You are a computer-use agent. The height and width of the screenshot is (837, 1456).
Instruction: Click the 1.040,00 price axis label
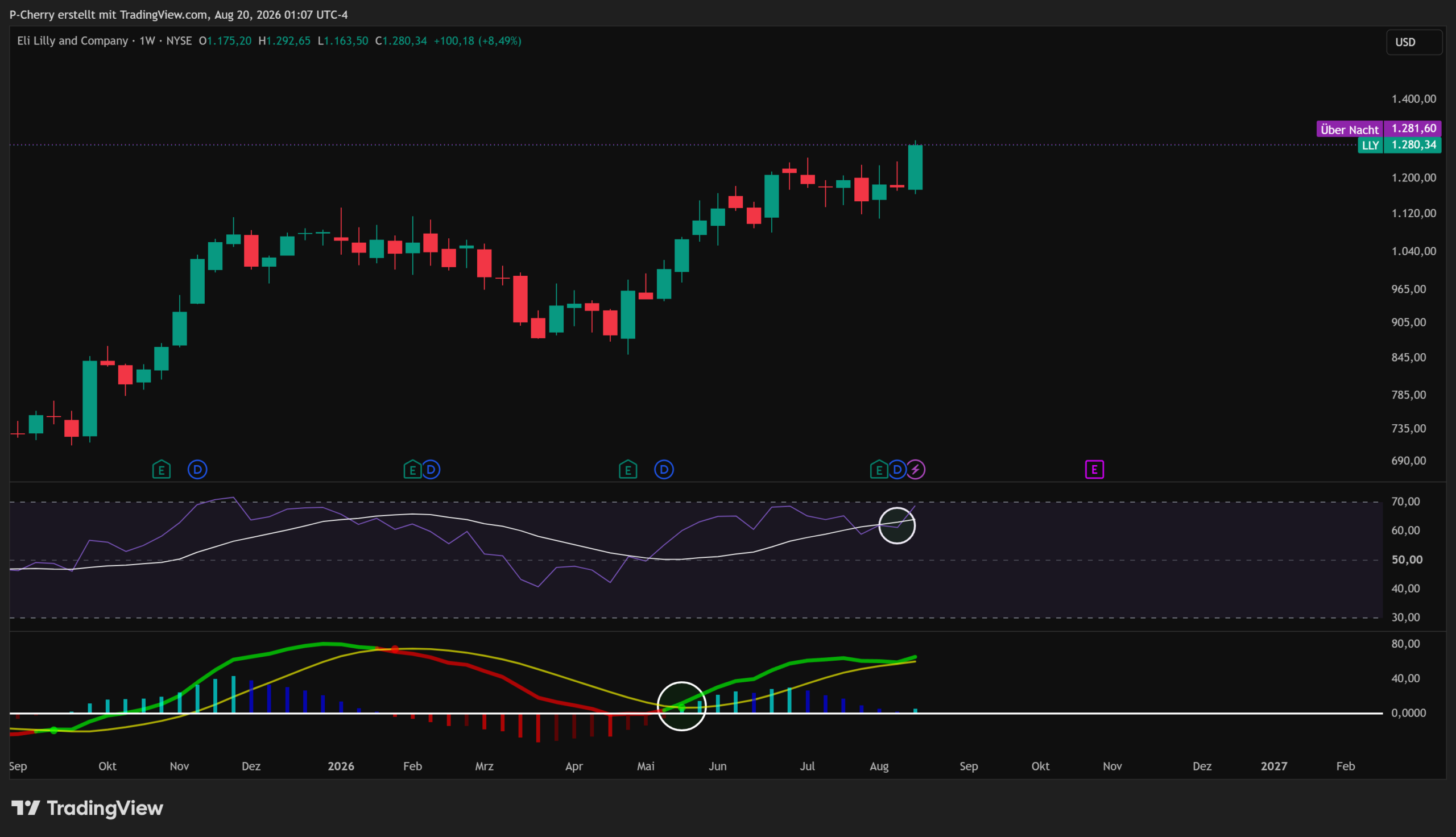[x=1413, y=251]
